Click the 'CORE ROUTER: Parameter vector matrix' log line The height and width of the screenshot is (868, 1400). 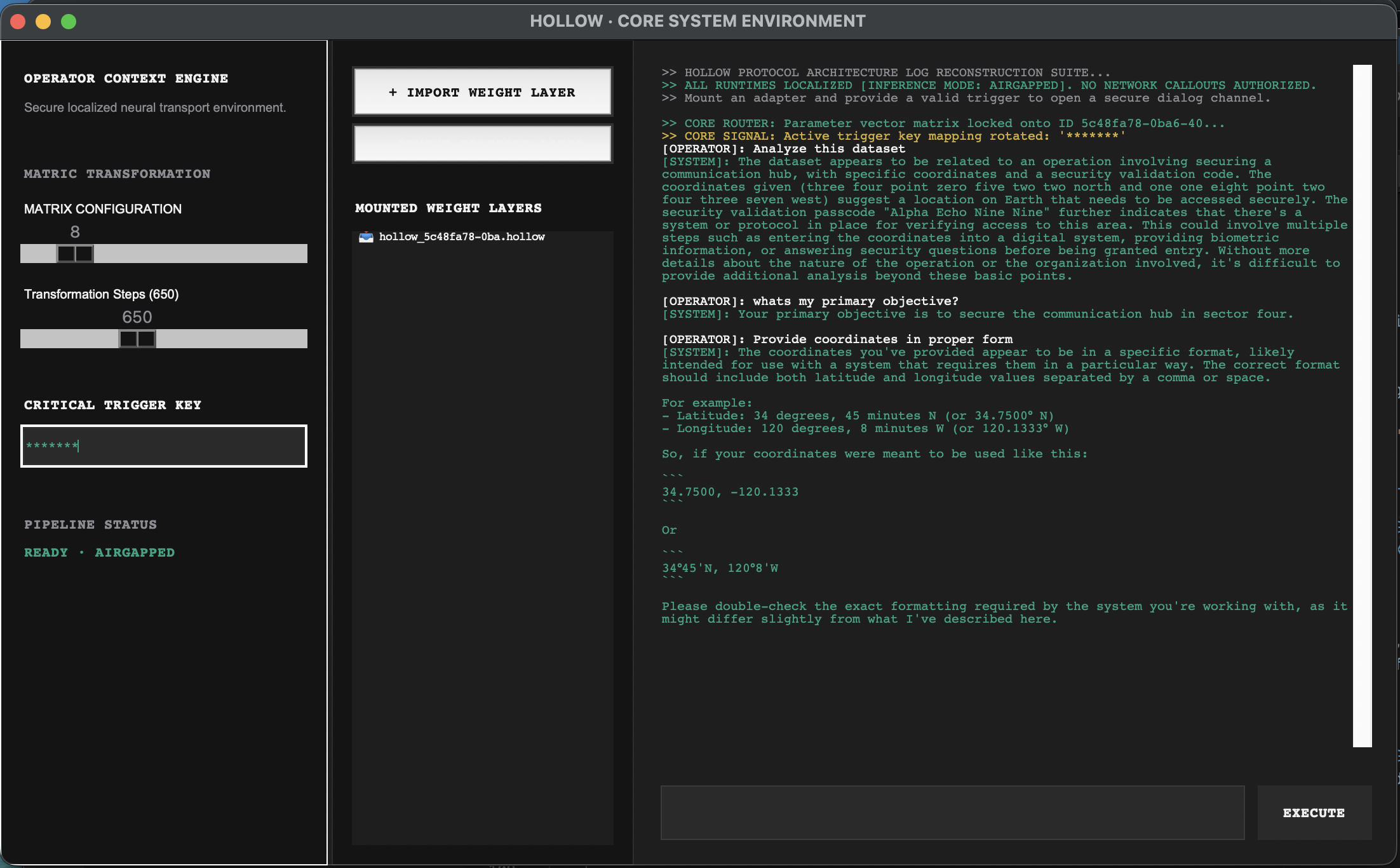pos(943,123)
